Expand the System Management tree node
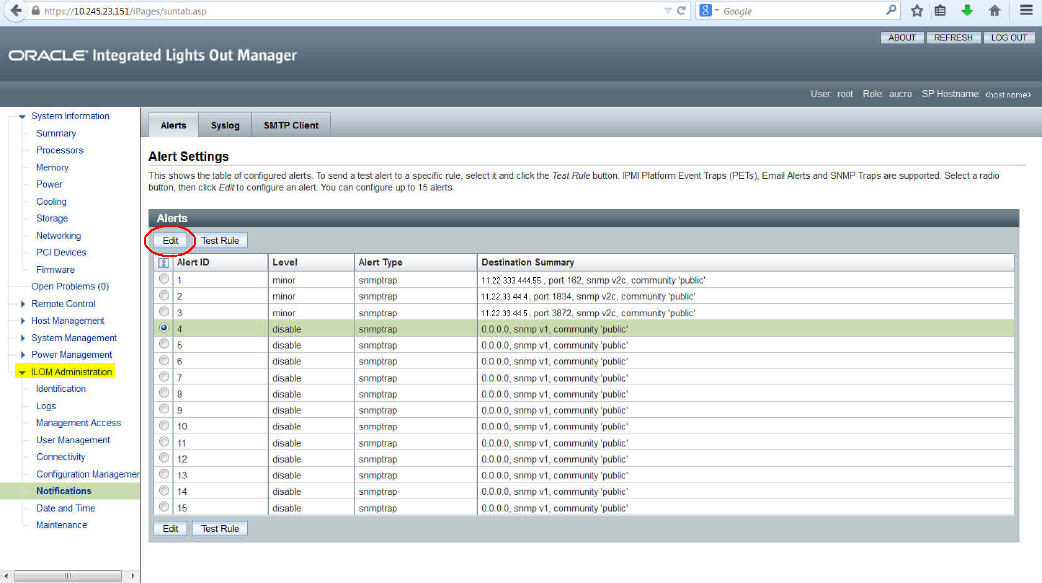 (23, 338)
